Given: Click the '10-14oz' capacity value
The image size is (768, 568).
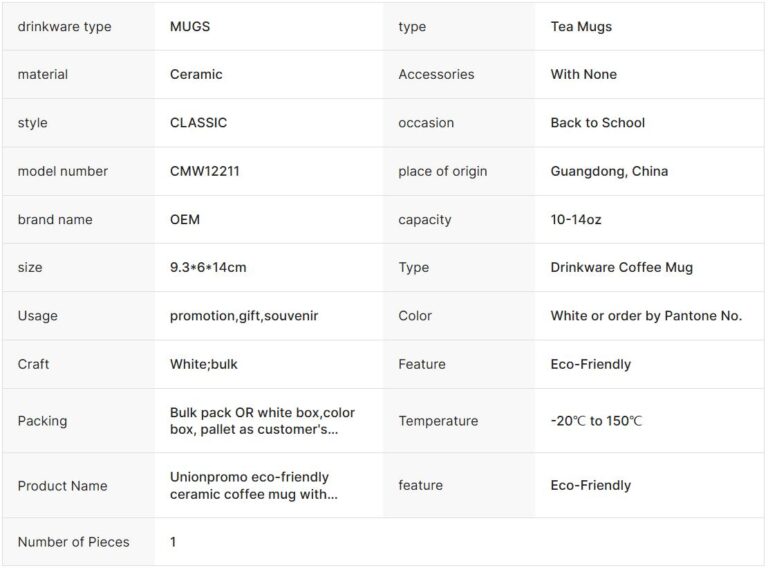Looking at the screenshot, I should (576, 219).
